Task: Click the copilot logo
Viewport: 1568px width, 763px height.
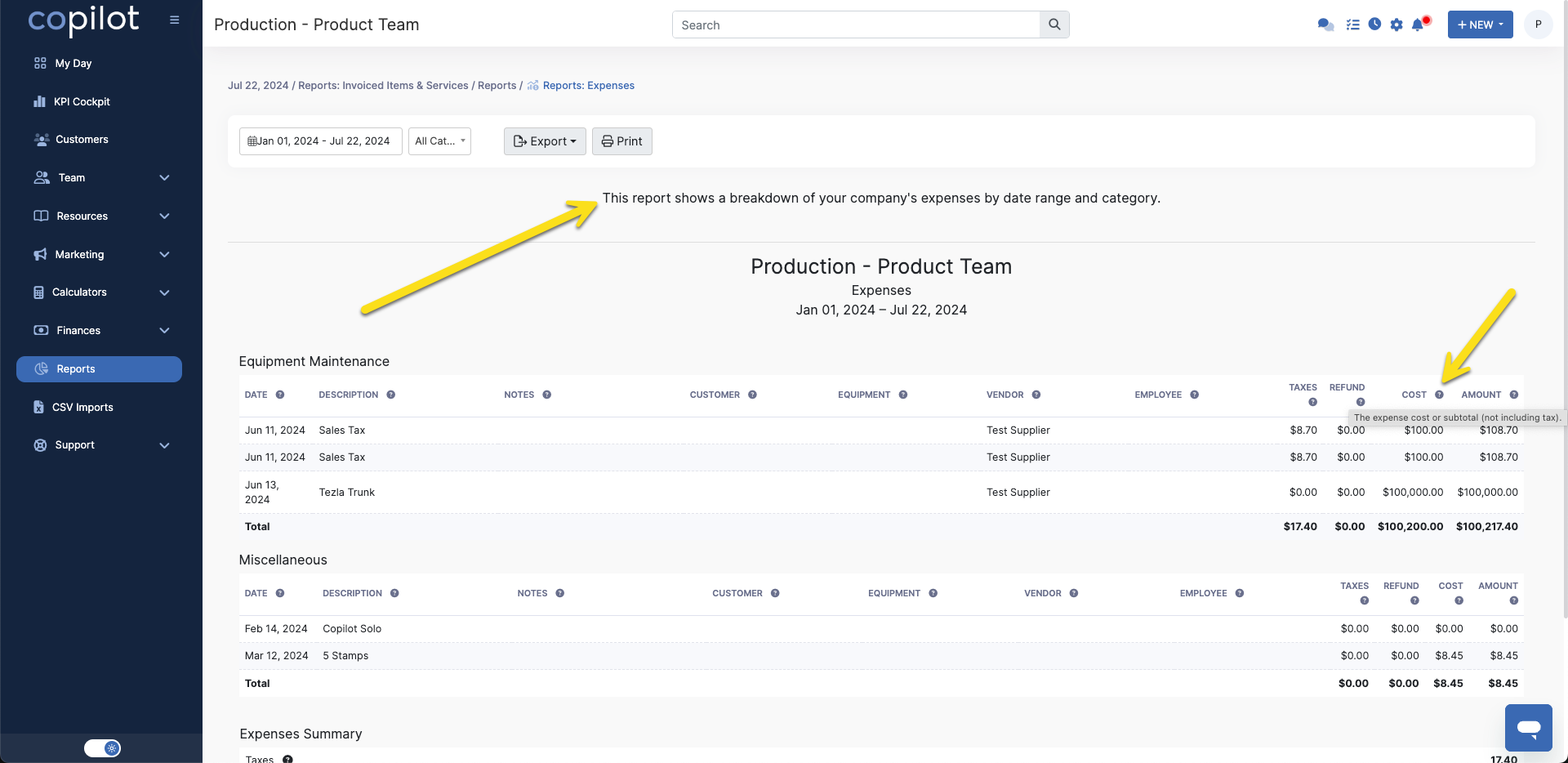Action: [83, 20]
